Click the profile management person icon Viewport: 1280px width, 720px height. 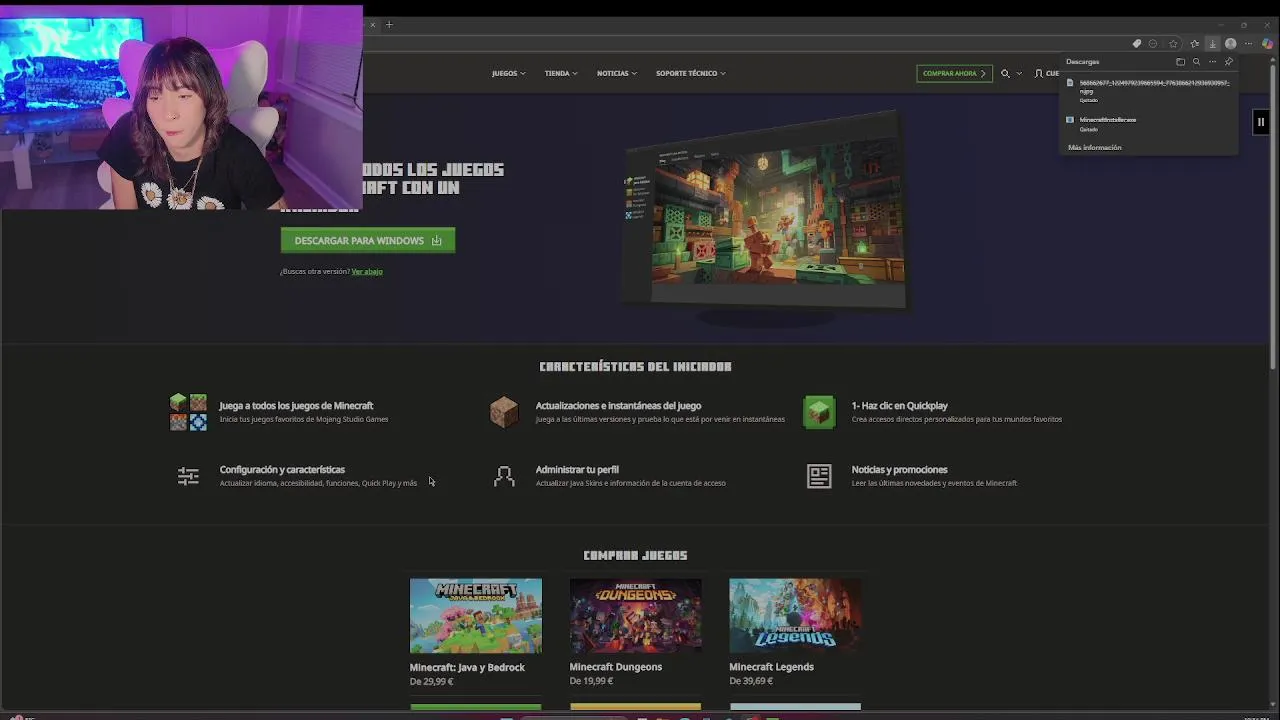[504, 476]
